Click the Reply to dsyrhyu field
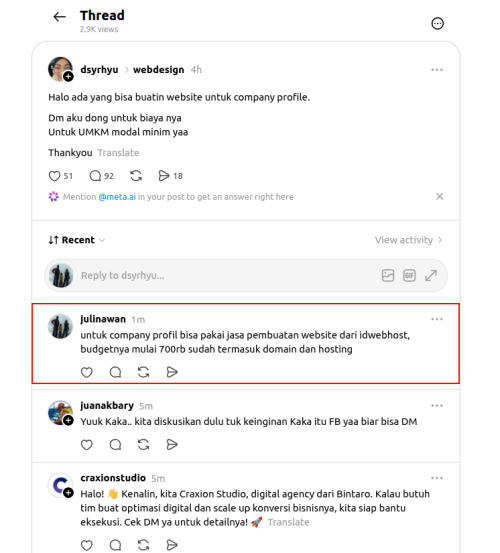This screenshot has width=500, height=553. point(228,275)
